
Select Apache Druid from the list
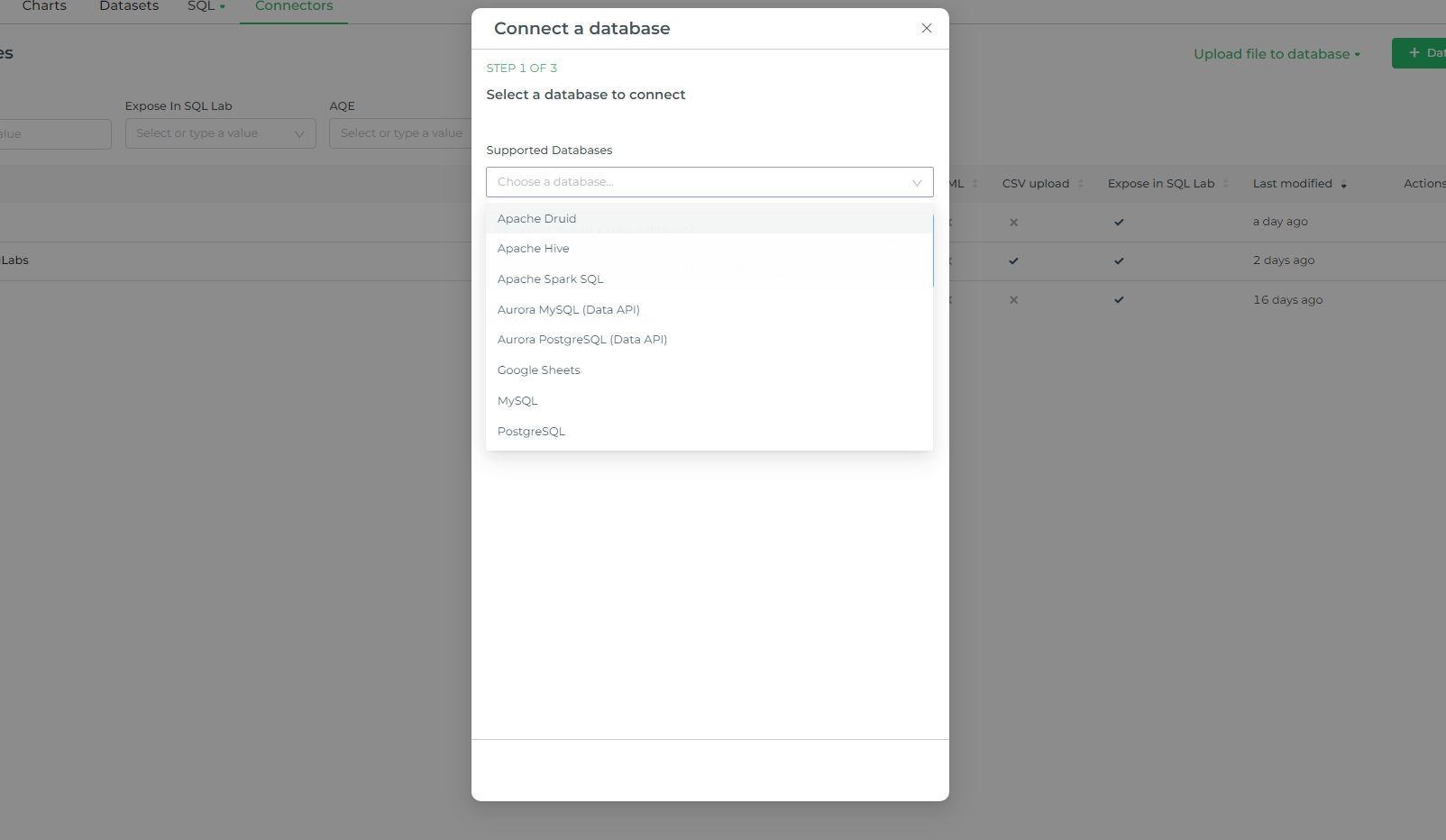point(709,218)
